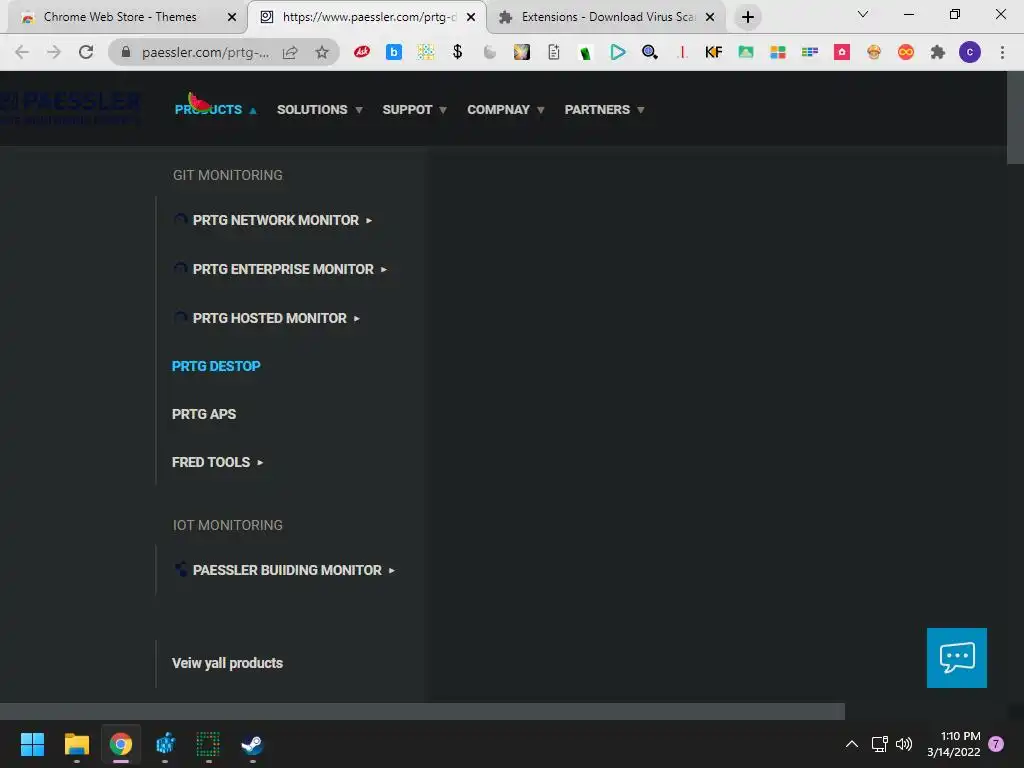
Task: Go back to previous page
Action: click(22, 52)
